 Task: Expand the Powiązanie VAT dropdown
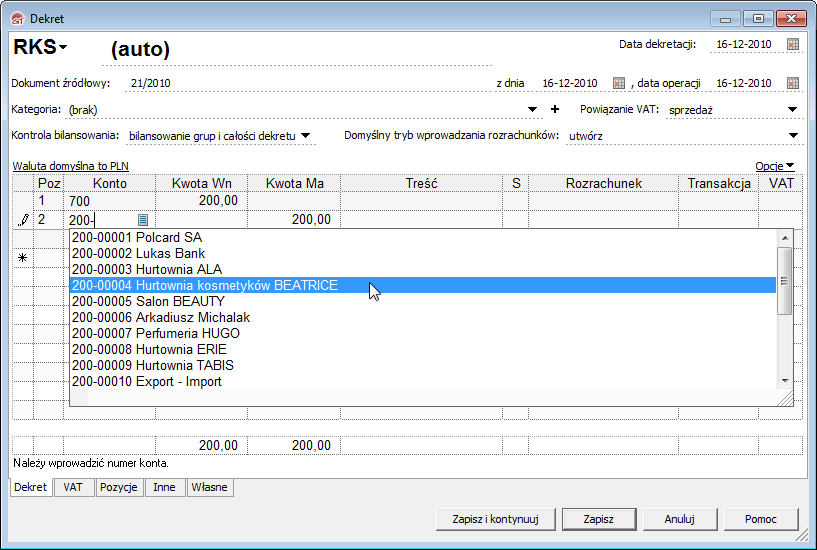click(x=792, y=109)
